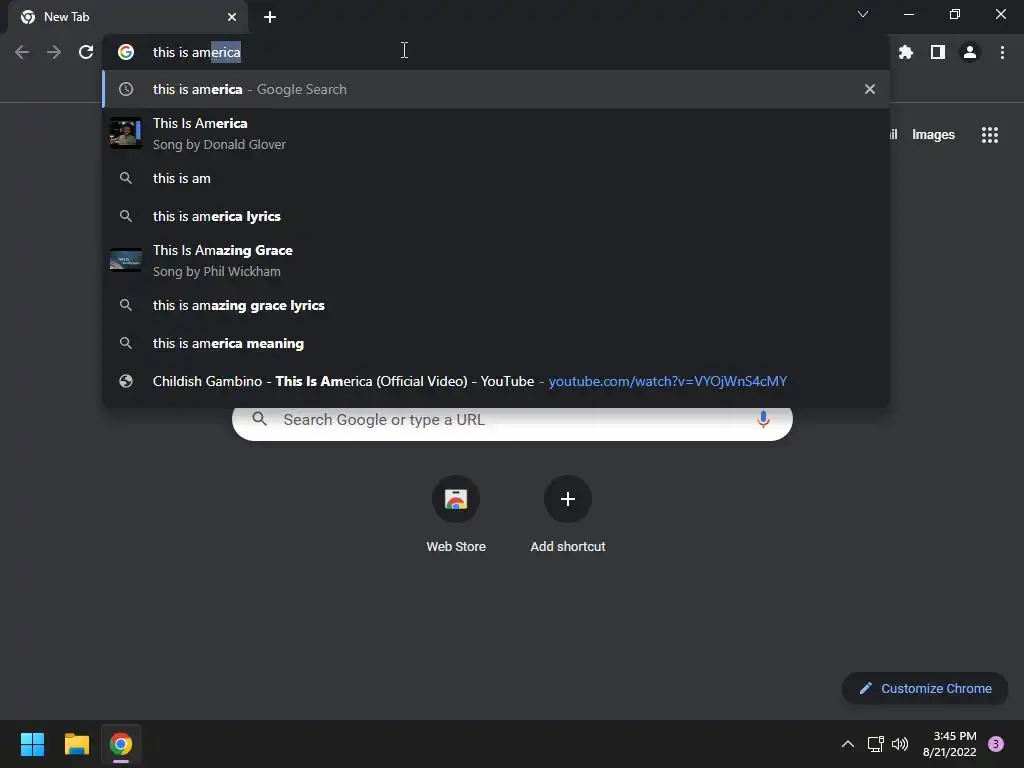Remove the 'this is america' history suggestion
Viewport: 1024px width, 768px height.
[870, 89]
